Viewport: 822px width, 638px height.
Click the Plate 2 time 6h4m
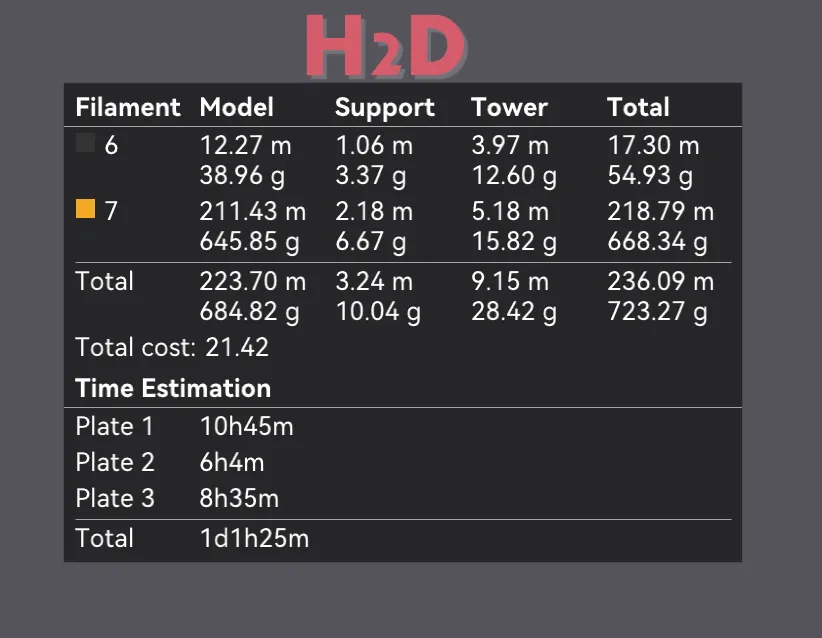[x=232, y=462]
